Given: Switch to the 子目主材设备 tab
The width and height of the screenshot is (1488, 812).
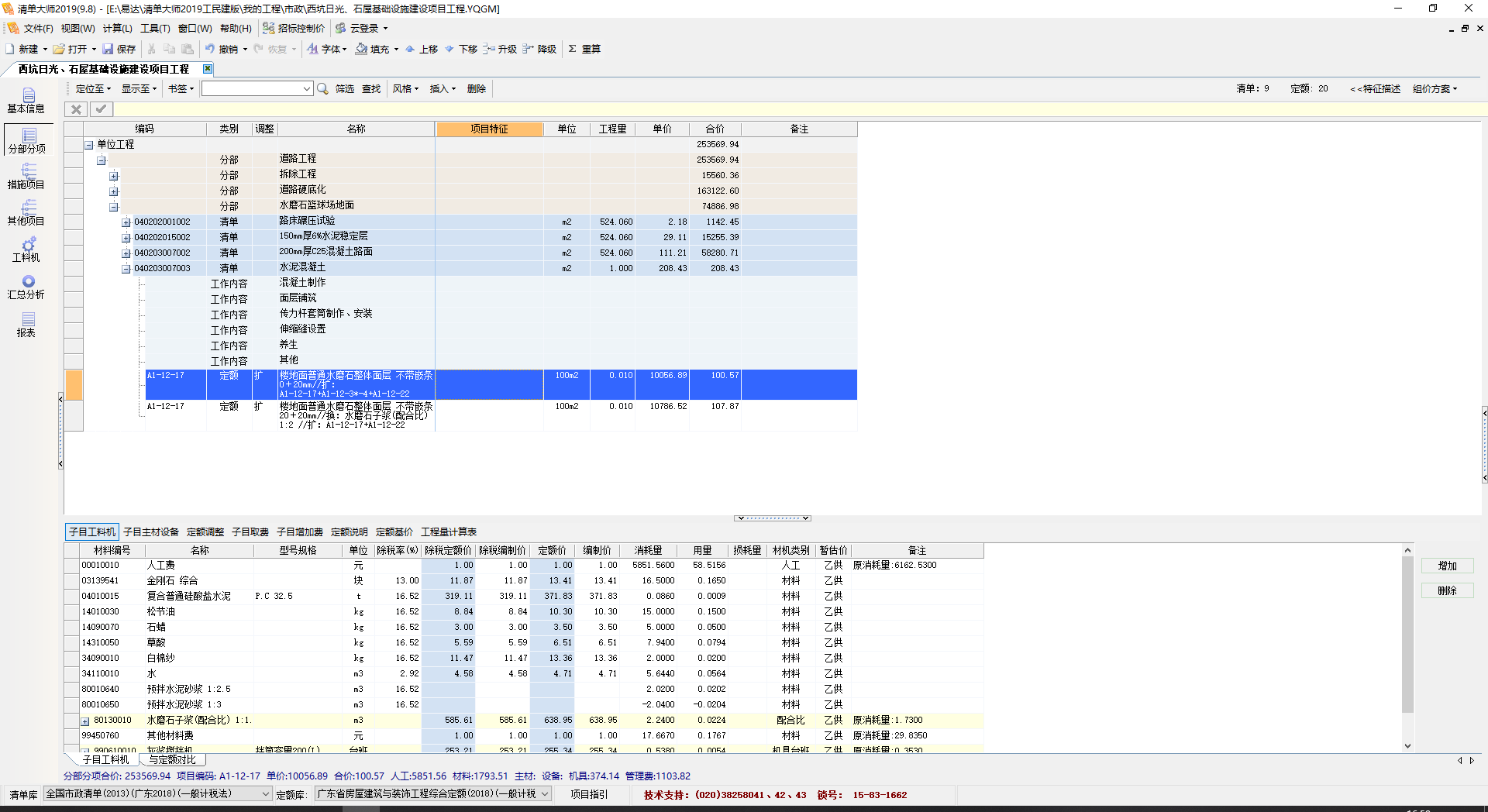Looking at the screenshot, I should click(151, 532).
